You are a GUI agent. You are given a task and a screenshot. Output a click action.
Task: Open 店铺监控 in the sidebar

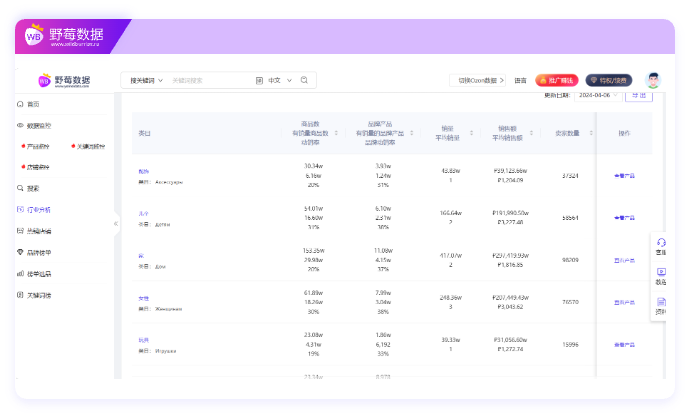[36, 167]
